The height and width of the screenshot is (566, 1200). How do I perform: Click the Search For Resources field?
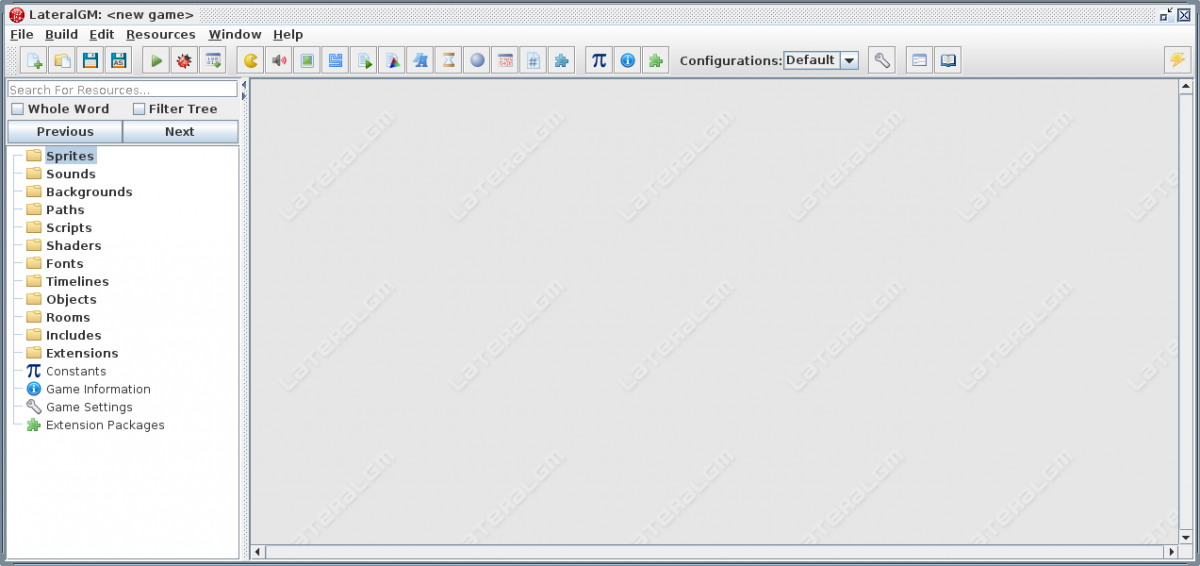(122, 90)
